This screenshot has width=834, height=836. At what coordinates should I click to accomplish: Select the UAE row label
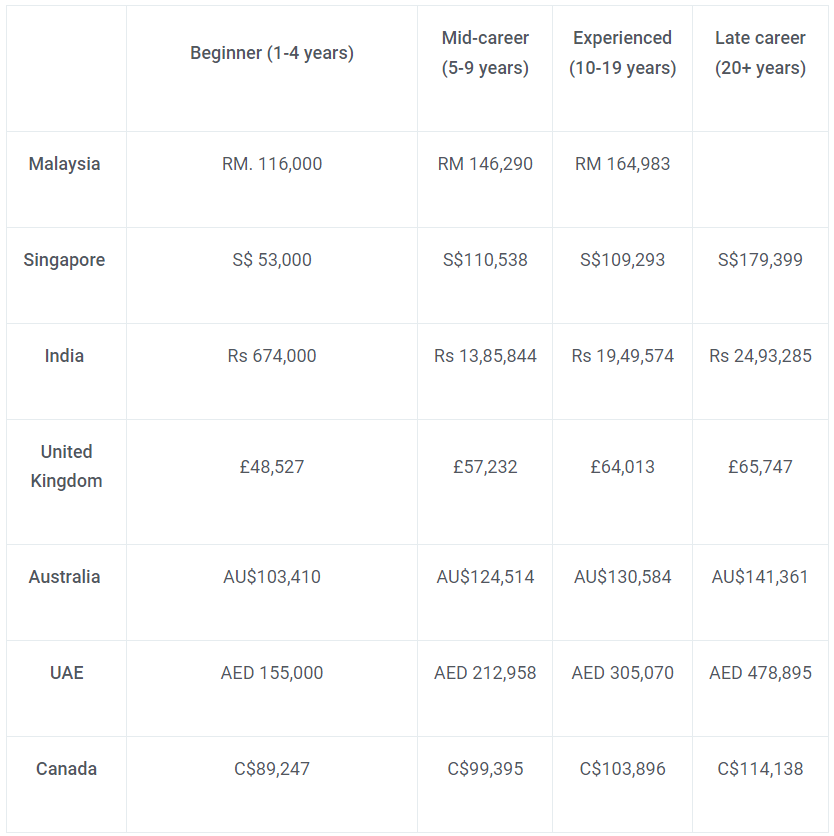(x=67, y=673)
